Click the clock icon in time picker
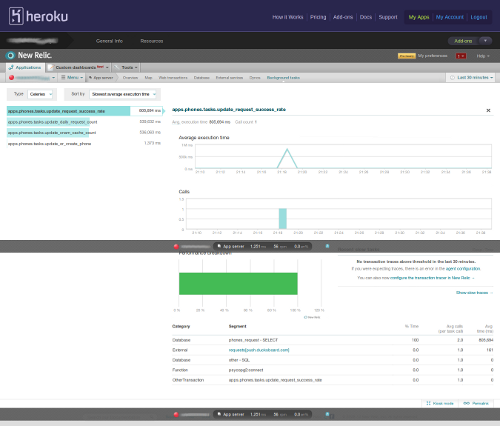 [x=452, y=77]
